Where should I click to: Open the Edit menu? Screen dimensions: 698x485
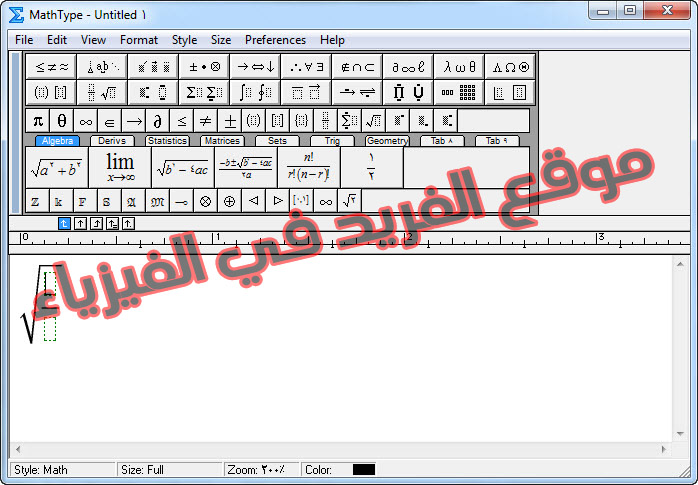click(x=57, y=40)
